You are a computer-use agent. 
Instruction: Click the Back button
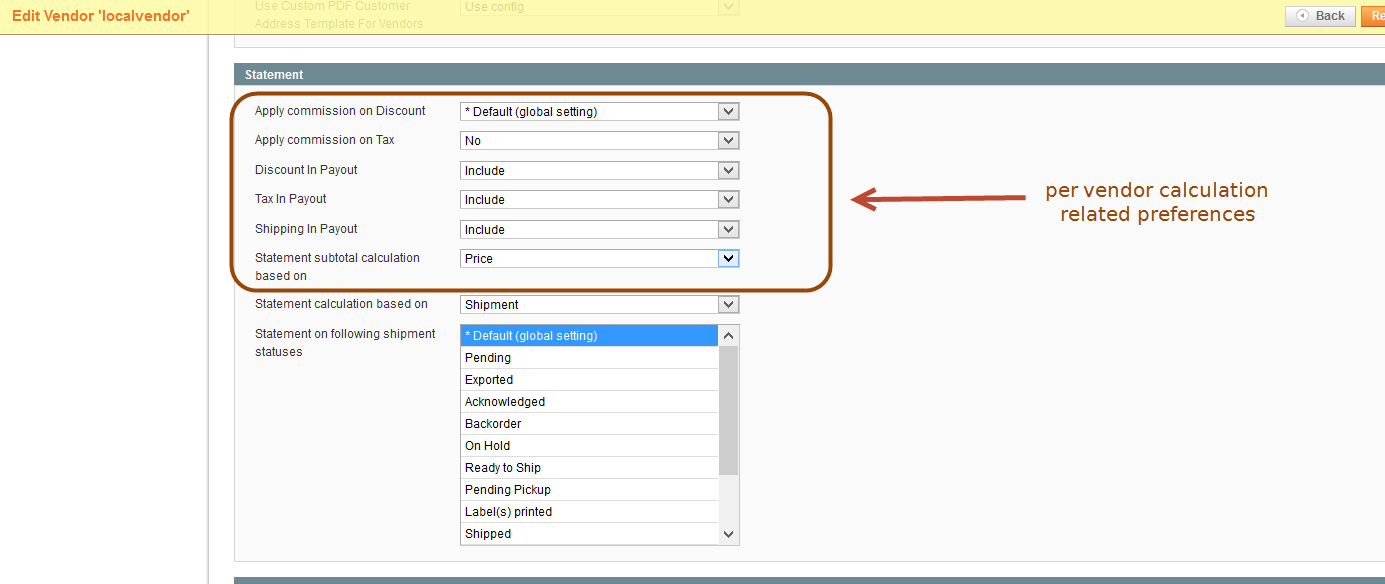[1320, 16]
